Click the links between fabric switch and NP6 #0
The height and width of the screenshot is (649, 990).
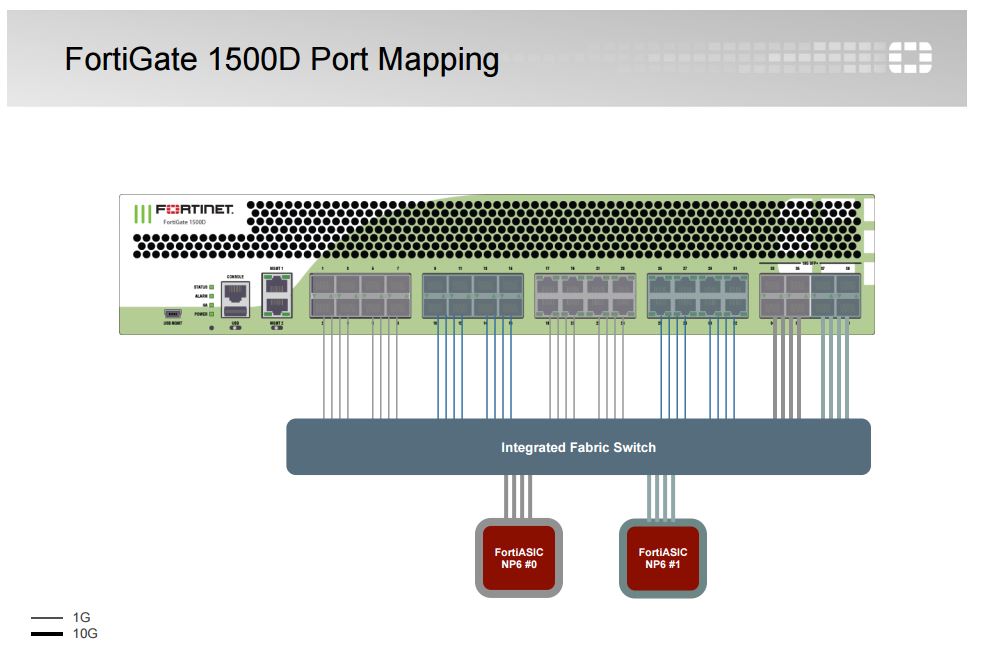coord(518,497)
